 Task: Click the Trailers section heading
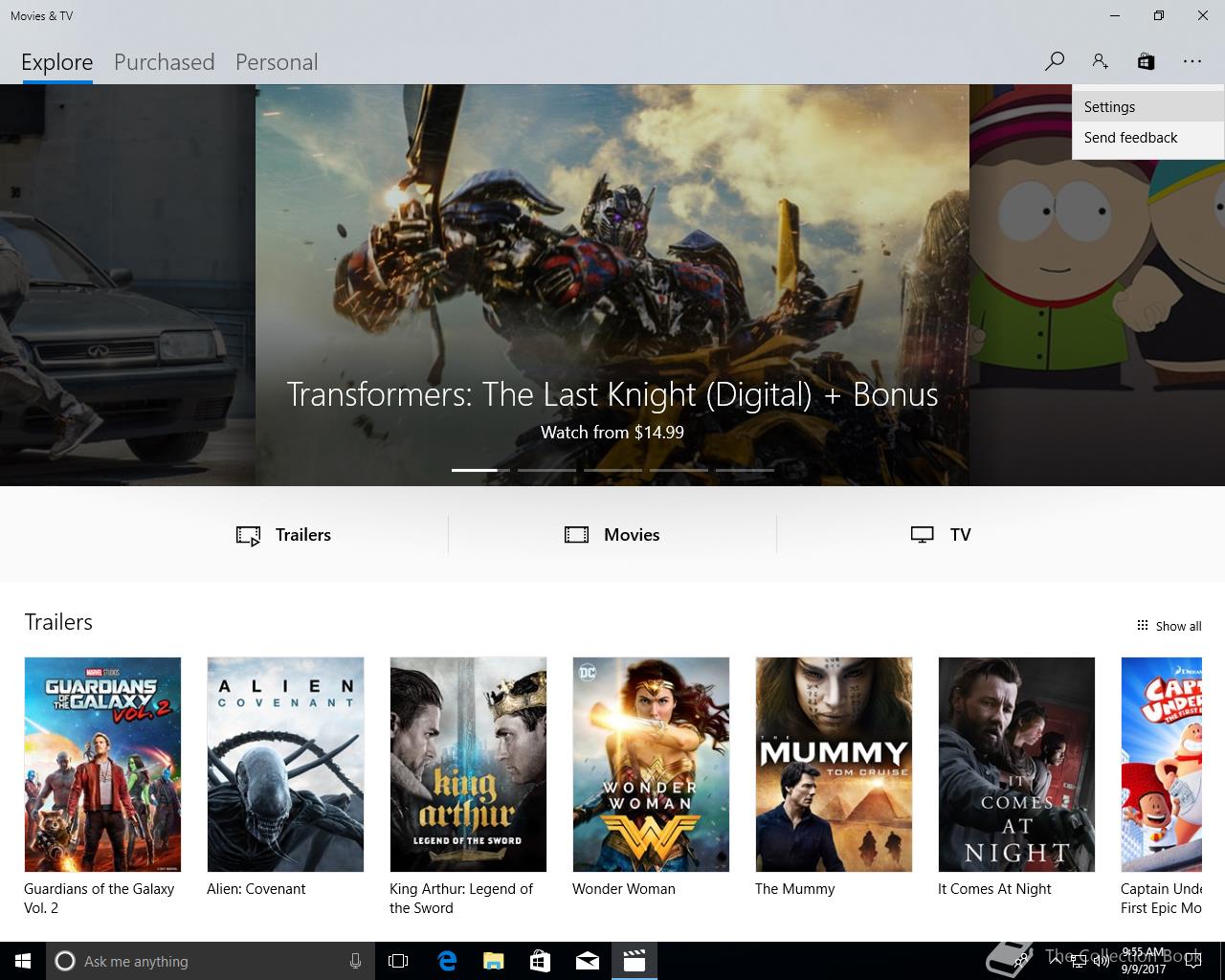click(x=58, y=622)
